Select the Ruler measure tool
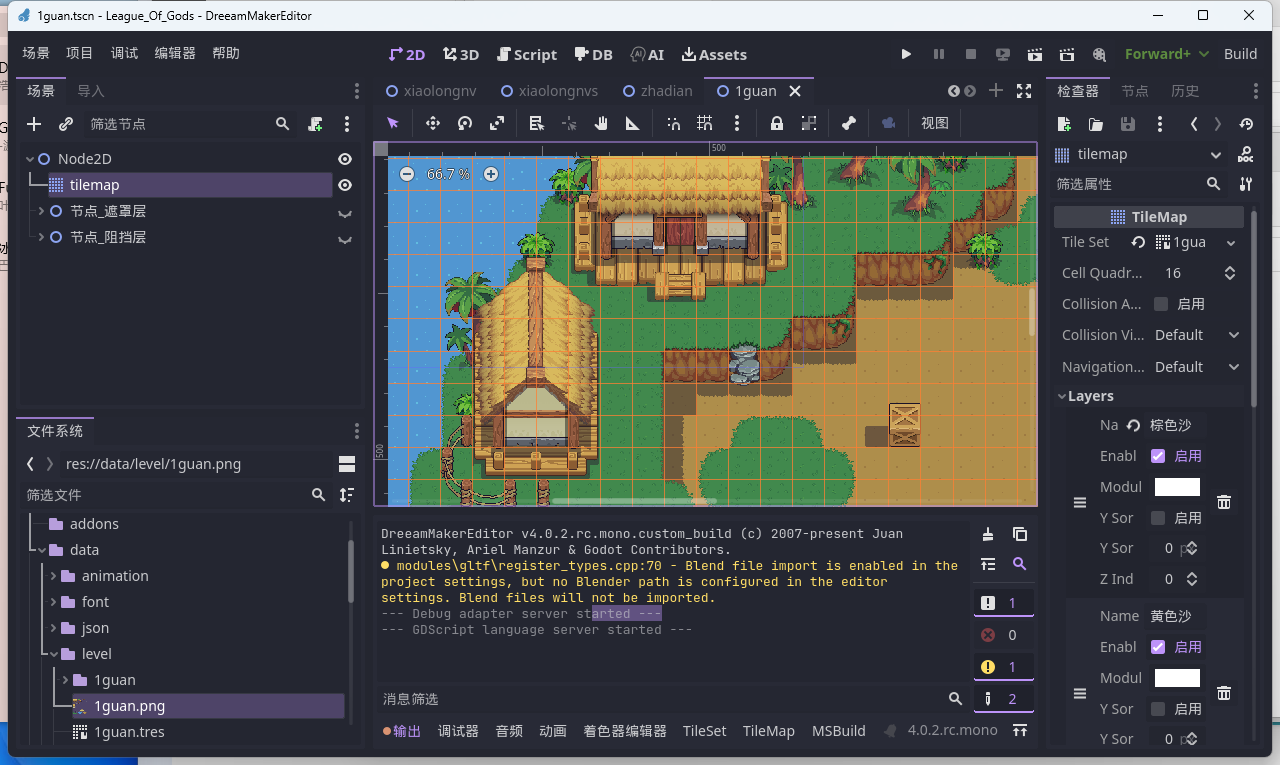Viewport: 1280px width, 765px height. coord(632,123)
